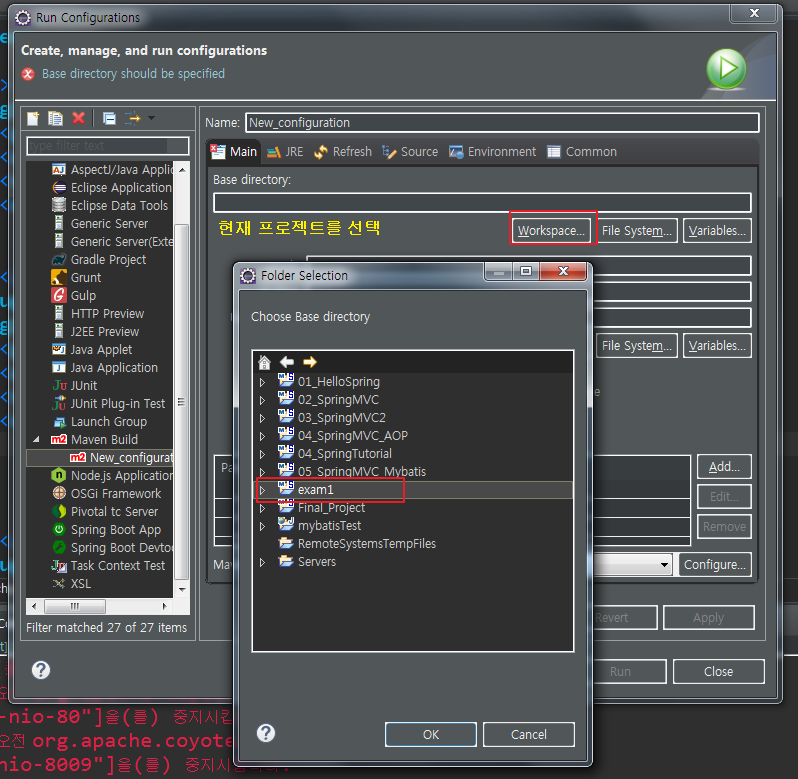The width and height of the screenshot is (798, 779).
Task: Click the configuration list vertical scrollbar
Action: 182,402
